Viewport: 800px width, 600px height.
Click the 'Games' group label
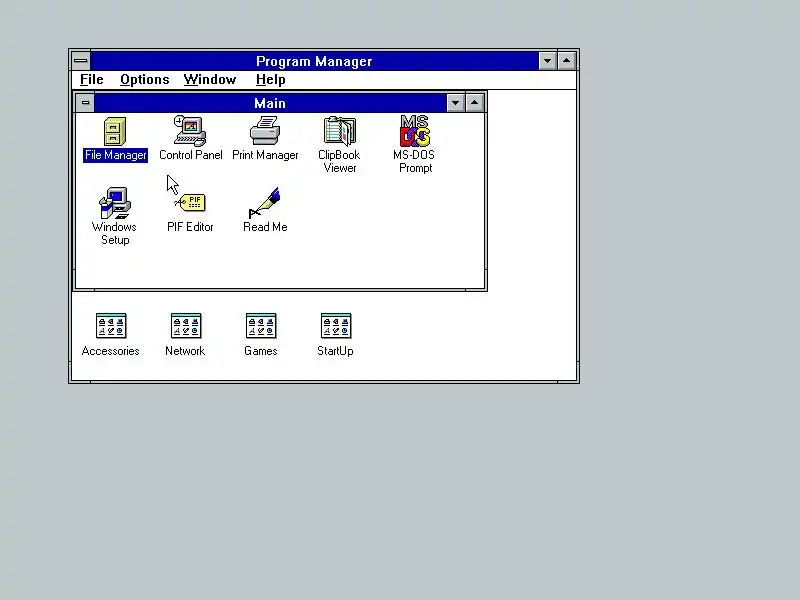[x=261, y=351]
